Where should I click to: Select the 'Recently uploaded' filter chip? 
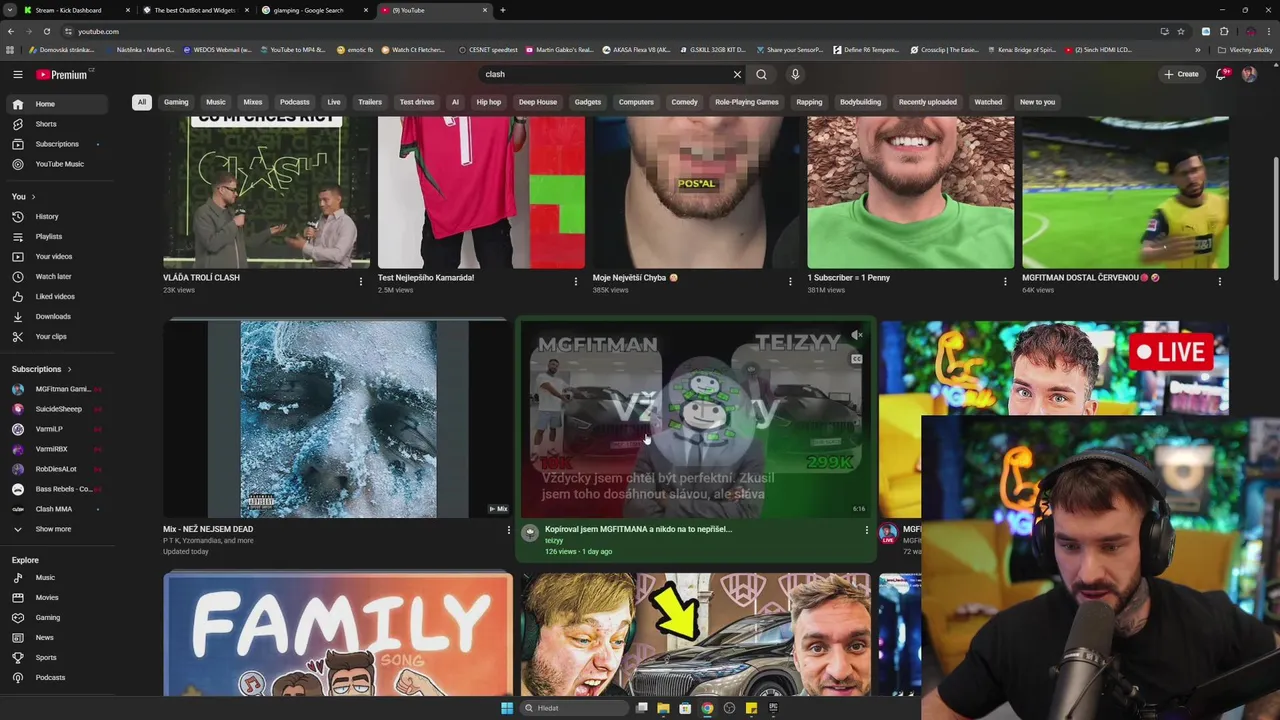point(928,102)
